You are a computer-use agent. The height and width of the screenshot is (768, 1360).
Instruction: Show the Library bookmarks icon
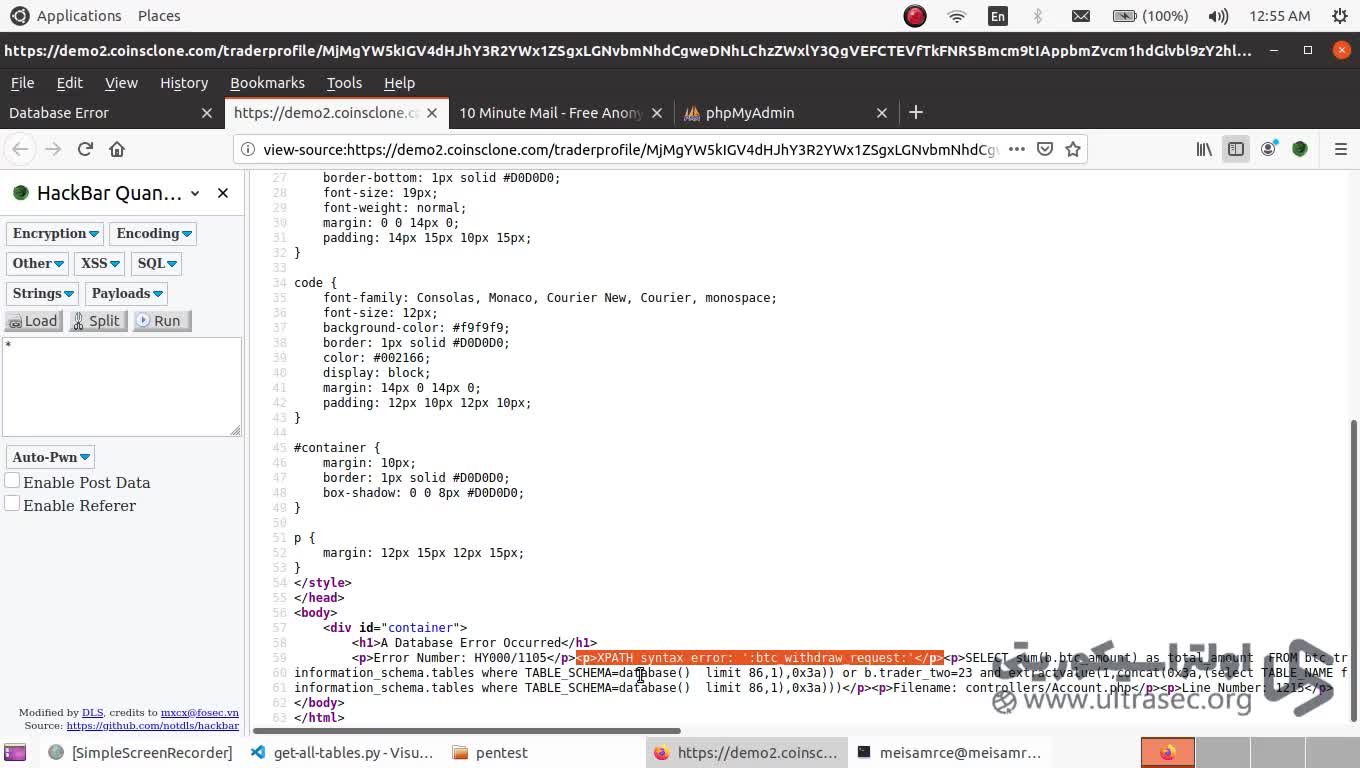coord(1204,149)
